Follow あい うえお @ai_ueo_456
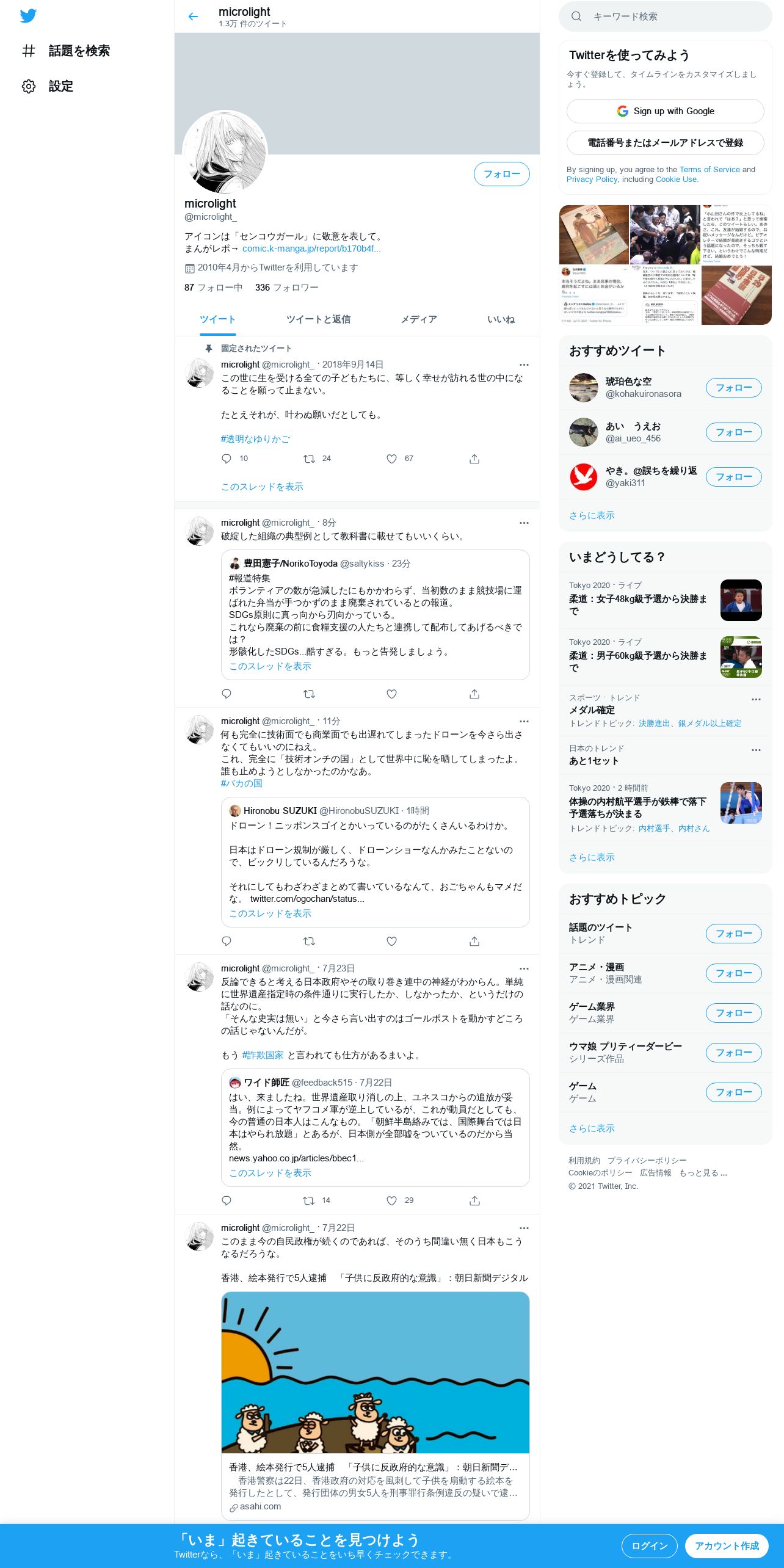This screenshot has height=1568, width=784. click(x=733, y=432)
